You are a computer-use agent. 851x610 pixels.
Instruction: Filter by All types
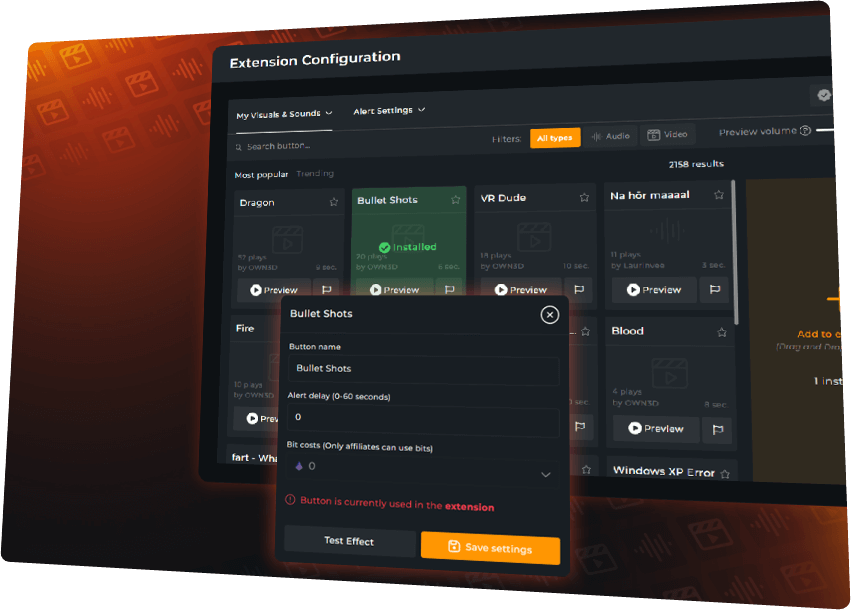555,138
